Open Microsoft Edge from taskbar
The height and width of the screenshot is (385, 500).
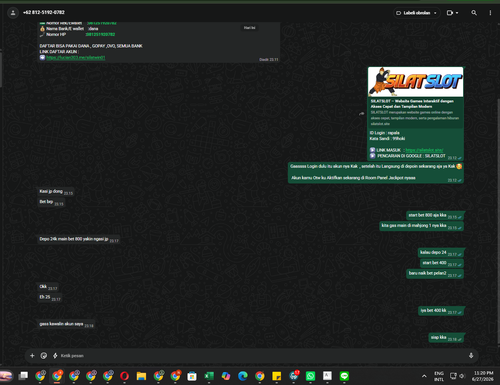(243, 376)
